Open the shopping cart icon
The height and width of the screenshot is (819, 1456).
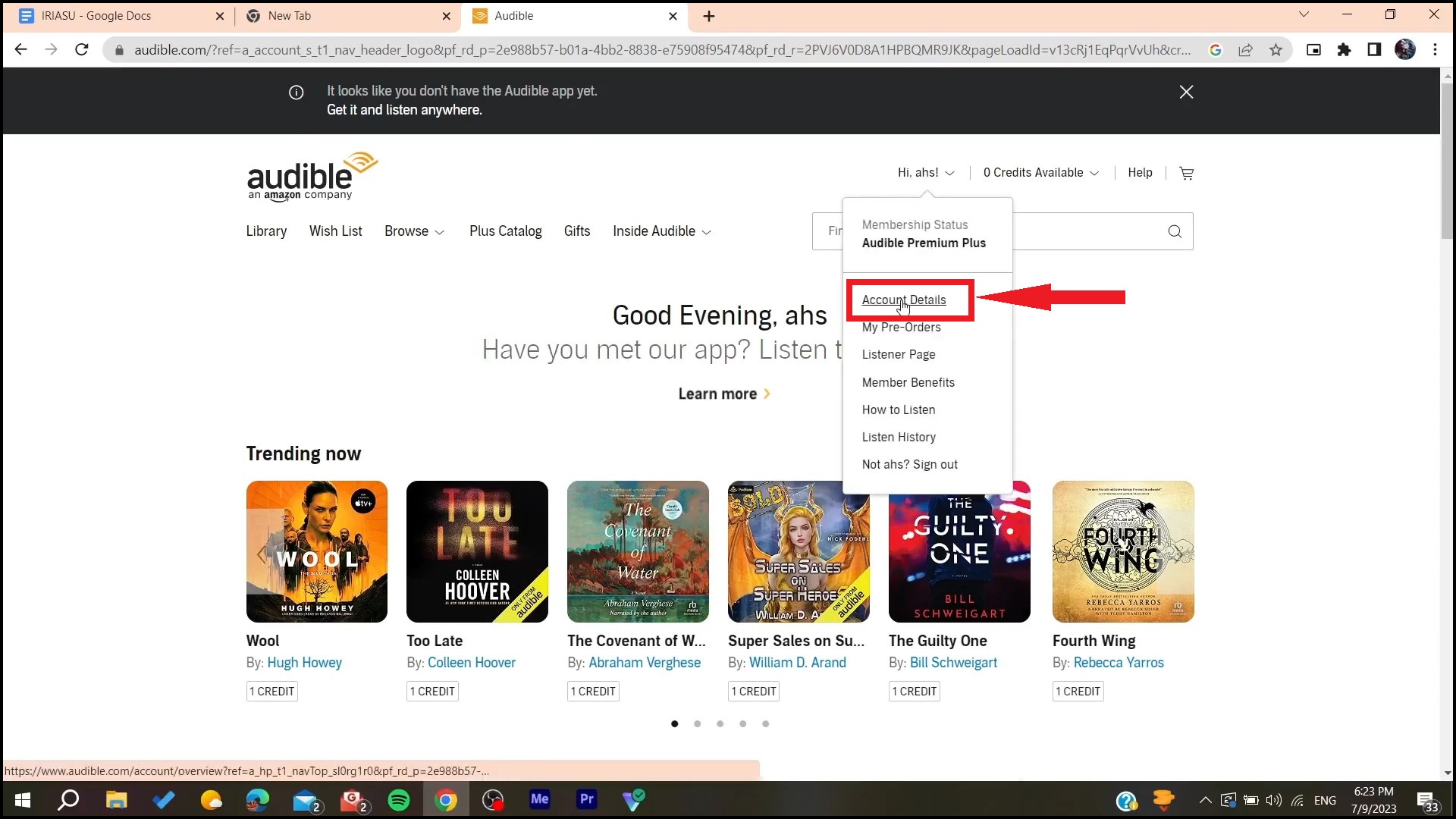(x=1187, y=173)
